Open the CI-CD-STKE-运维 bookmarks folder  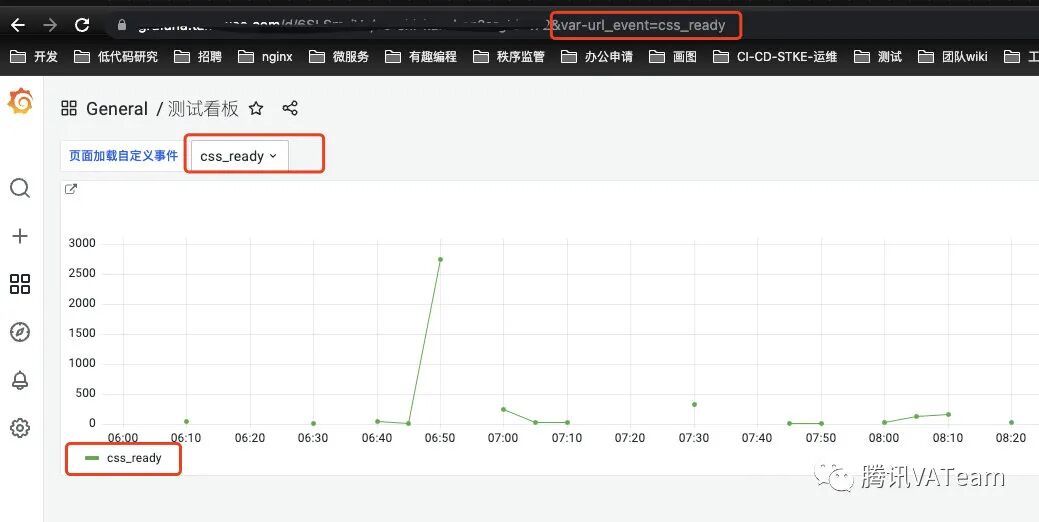[775, 57]
